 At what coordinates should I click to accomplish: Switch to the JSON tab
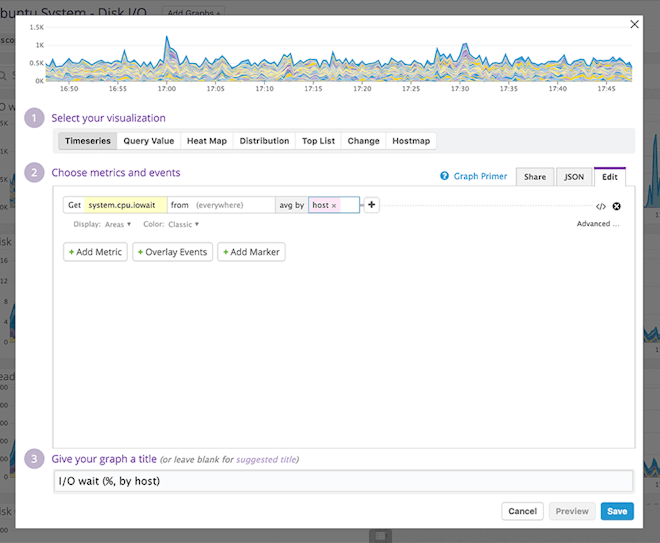[x=574, y=177]
